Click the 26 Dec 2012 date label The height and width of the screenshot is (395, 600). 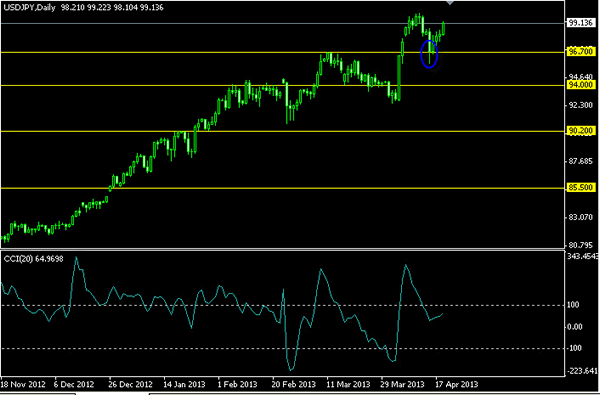[x=130, y=384]
